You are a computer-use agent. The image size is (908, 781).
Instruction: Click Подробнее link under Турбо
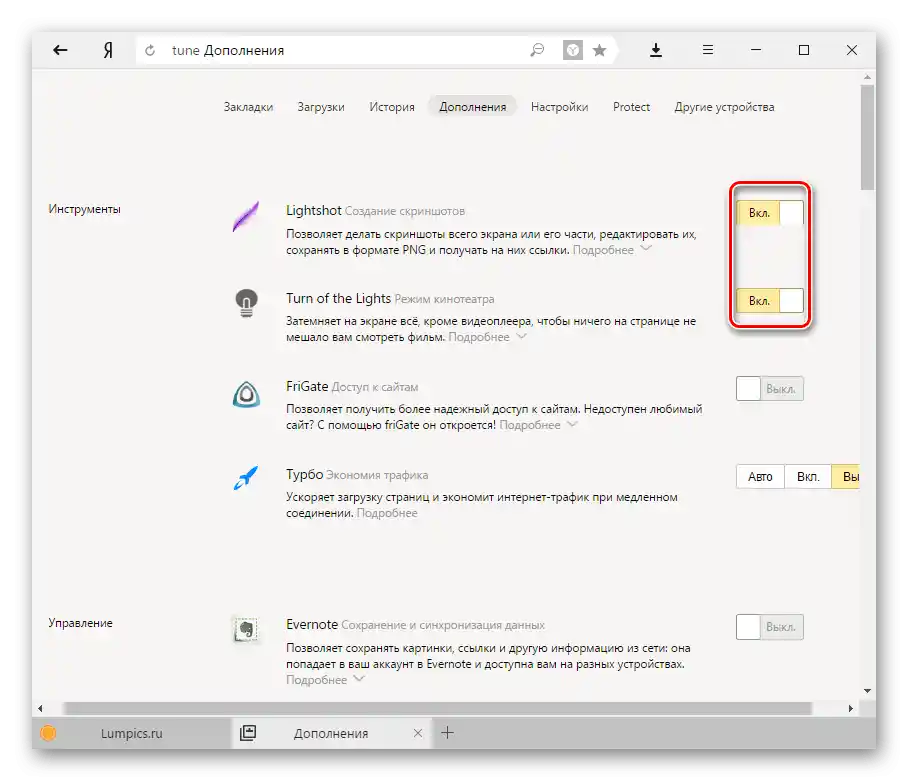pyautogui.click(x=387, y=513)
